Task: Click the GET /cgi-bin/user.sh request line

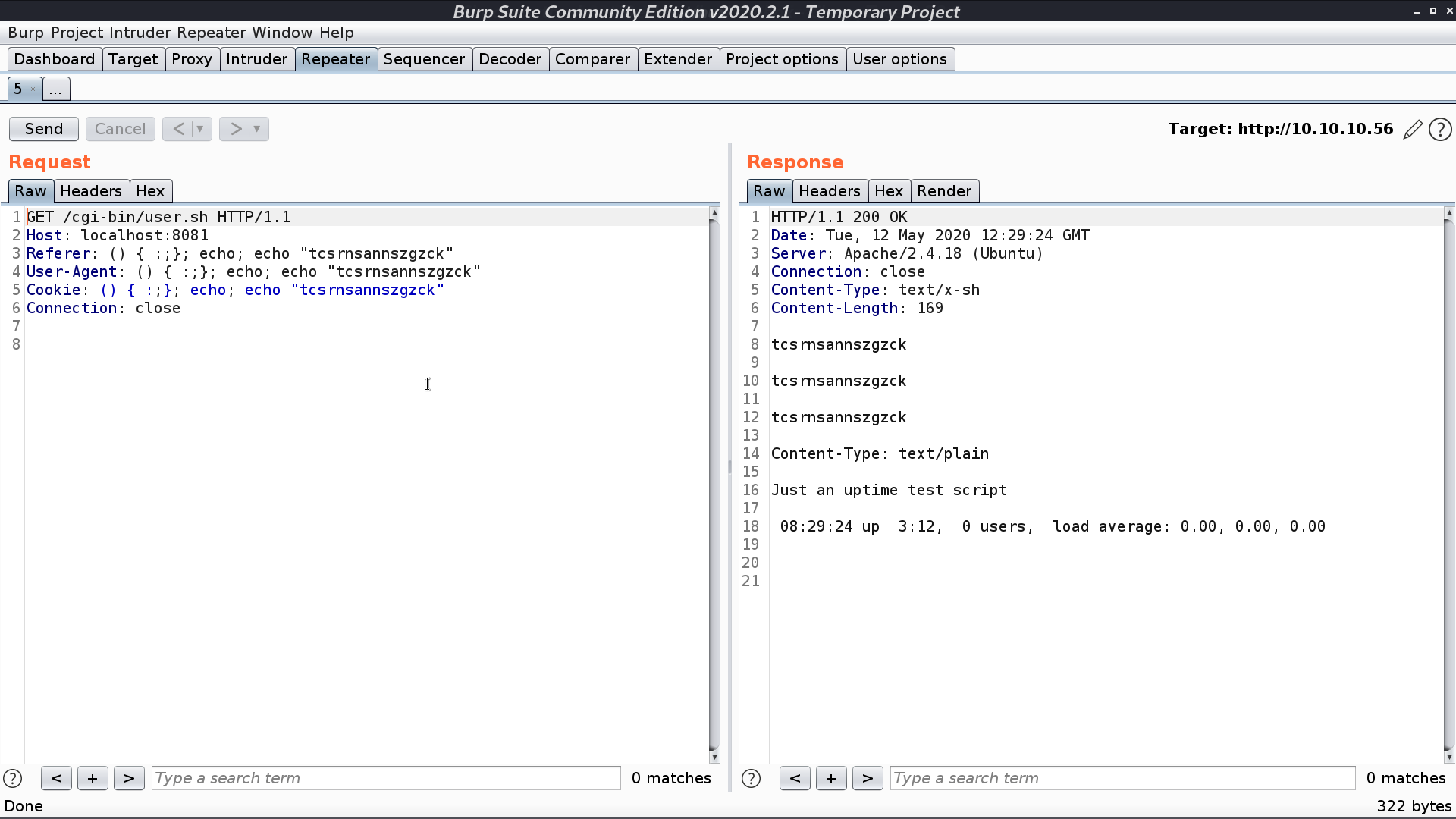Action: pyautogui.click(x=158, y=217)
